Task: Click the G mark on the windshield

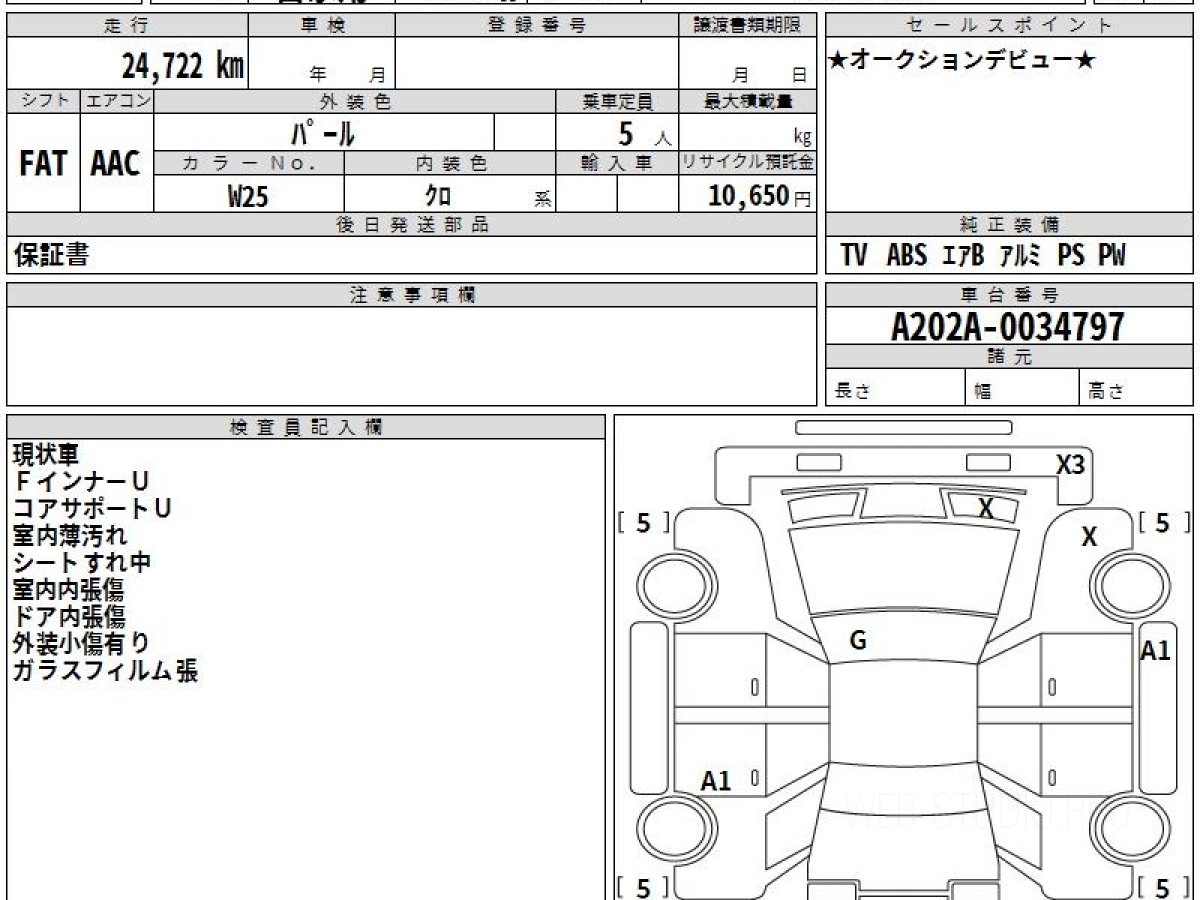Action: point(857,642)
